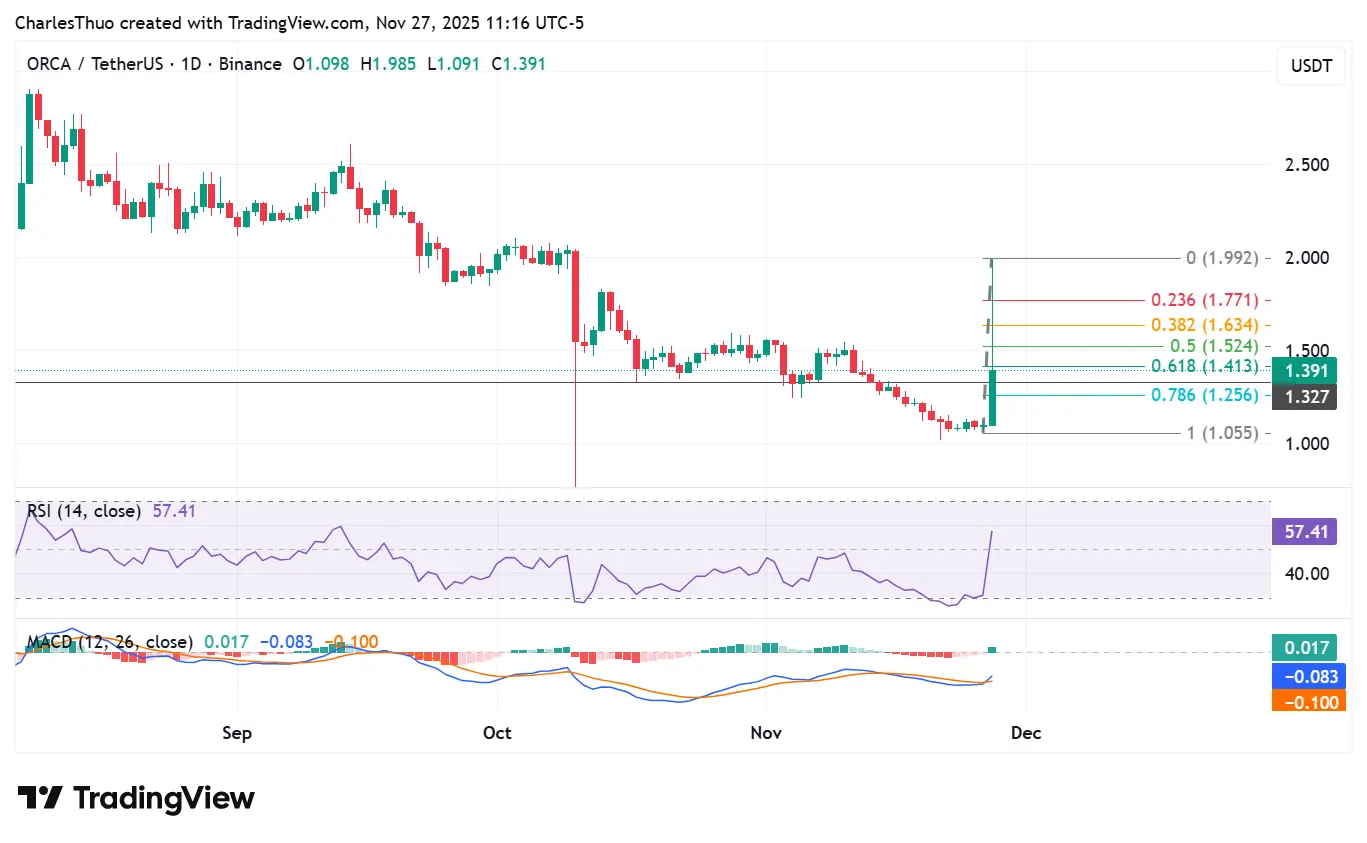This screenshot has width=1367, height=843.
Task: Select the 57.41 RSI value badge
Action: 1304,532
